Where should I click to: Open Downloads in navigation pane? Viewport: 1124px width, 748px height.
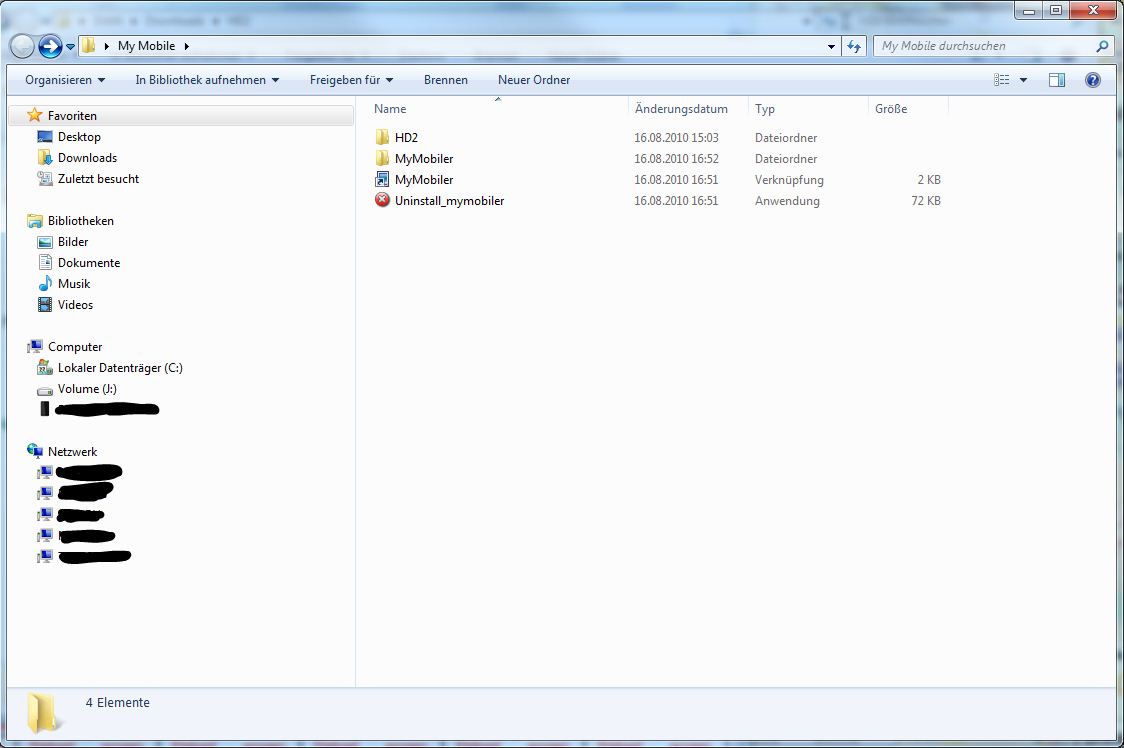pos(87,158)
